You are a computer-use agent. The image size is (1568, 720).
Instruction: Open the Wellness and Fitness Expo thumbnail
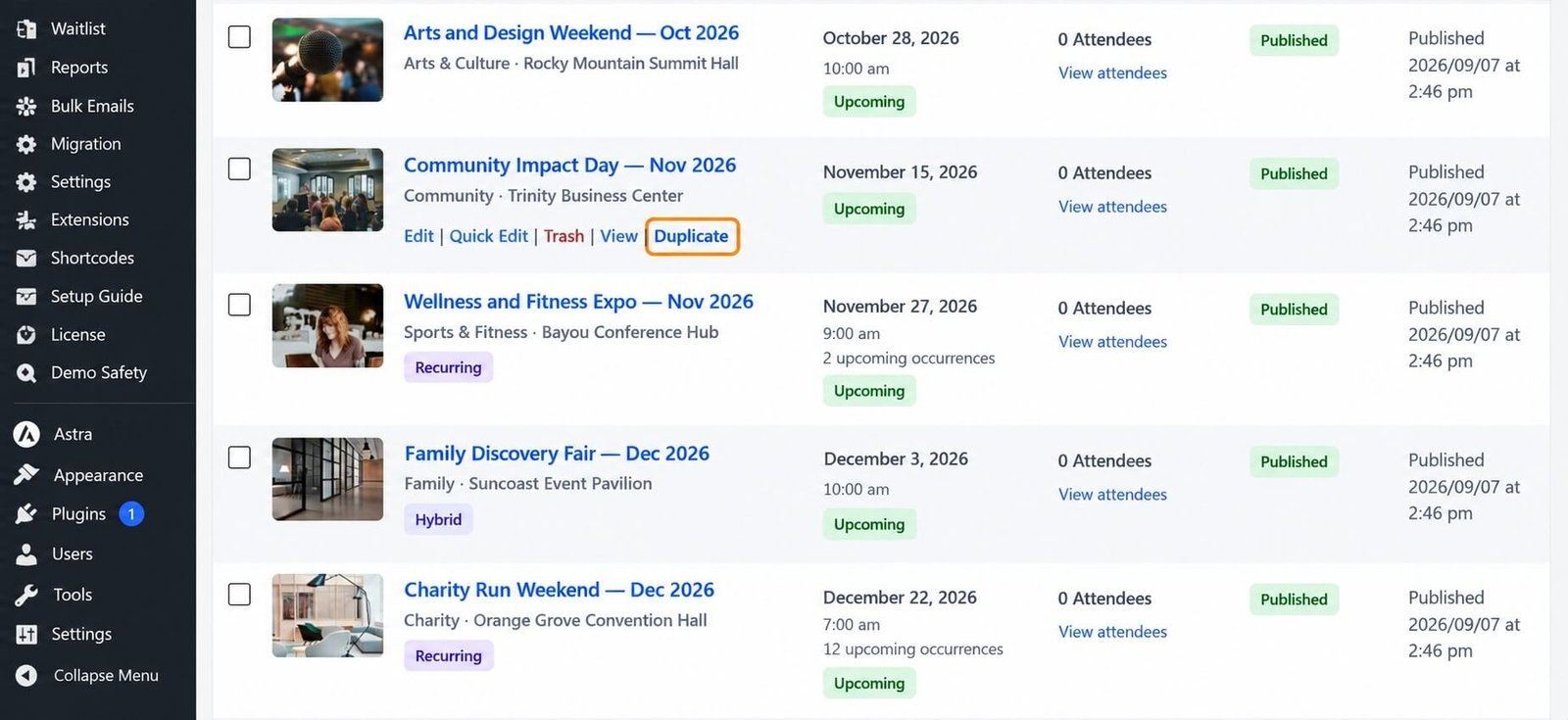coord(327,326)
